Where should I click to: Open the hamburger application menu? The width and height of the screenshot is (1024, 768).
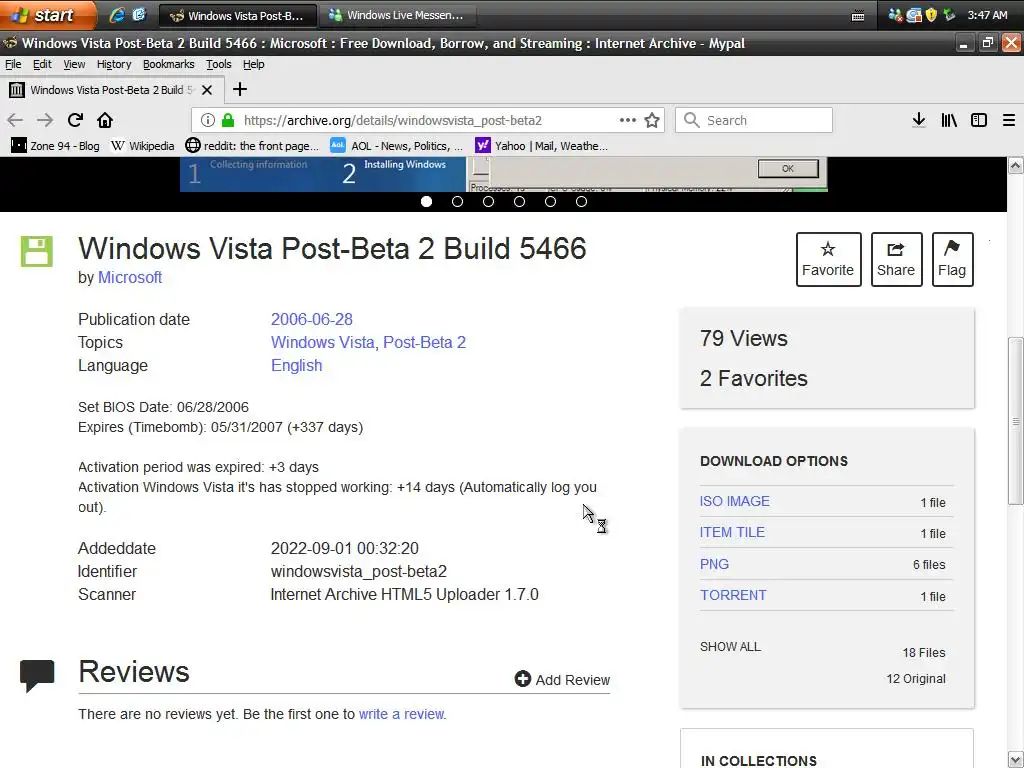[1009, 120]
